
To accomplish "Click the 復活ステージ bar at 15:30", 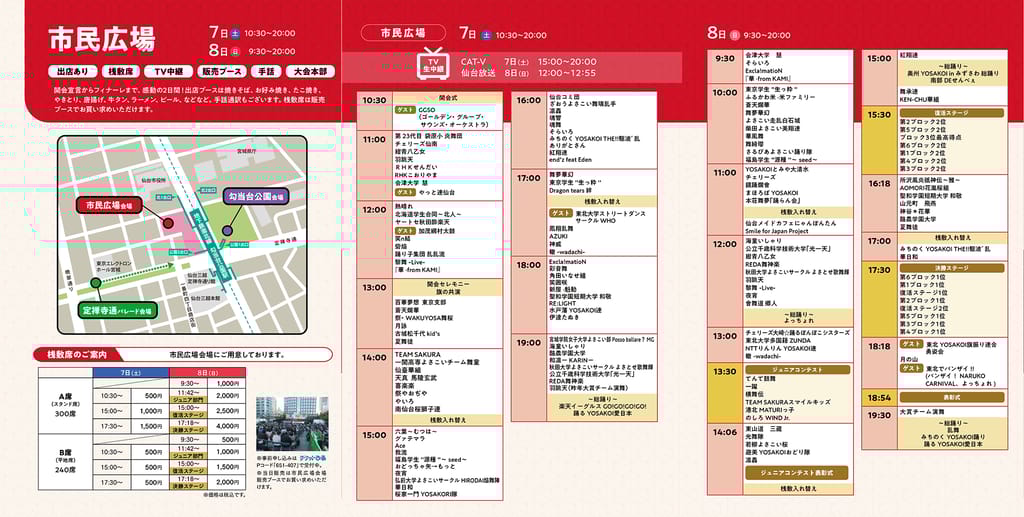I will 951,113.
